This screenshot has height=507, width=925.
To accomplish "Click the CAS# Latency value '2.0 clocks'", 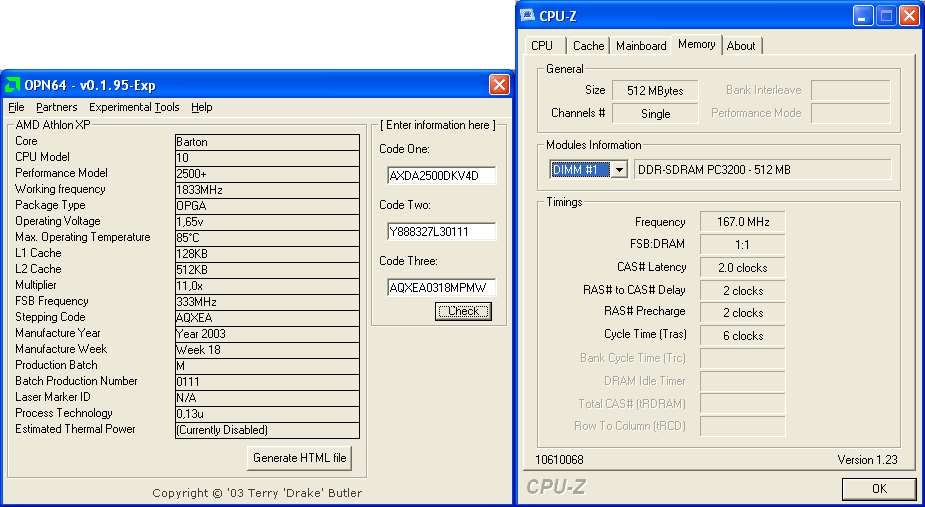I will coord(743,268).
